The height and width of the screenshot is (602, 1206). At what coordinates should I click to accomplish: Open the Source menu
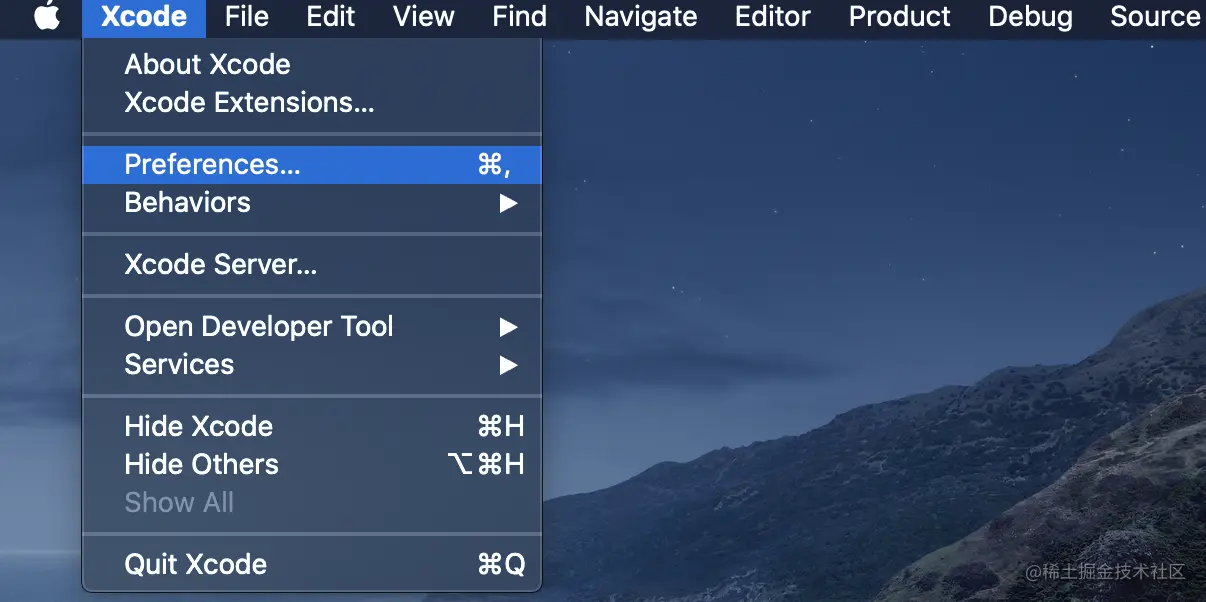[x=1153, y=16]
